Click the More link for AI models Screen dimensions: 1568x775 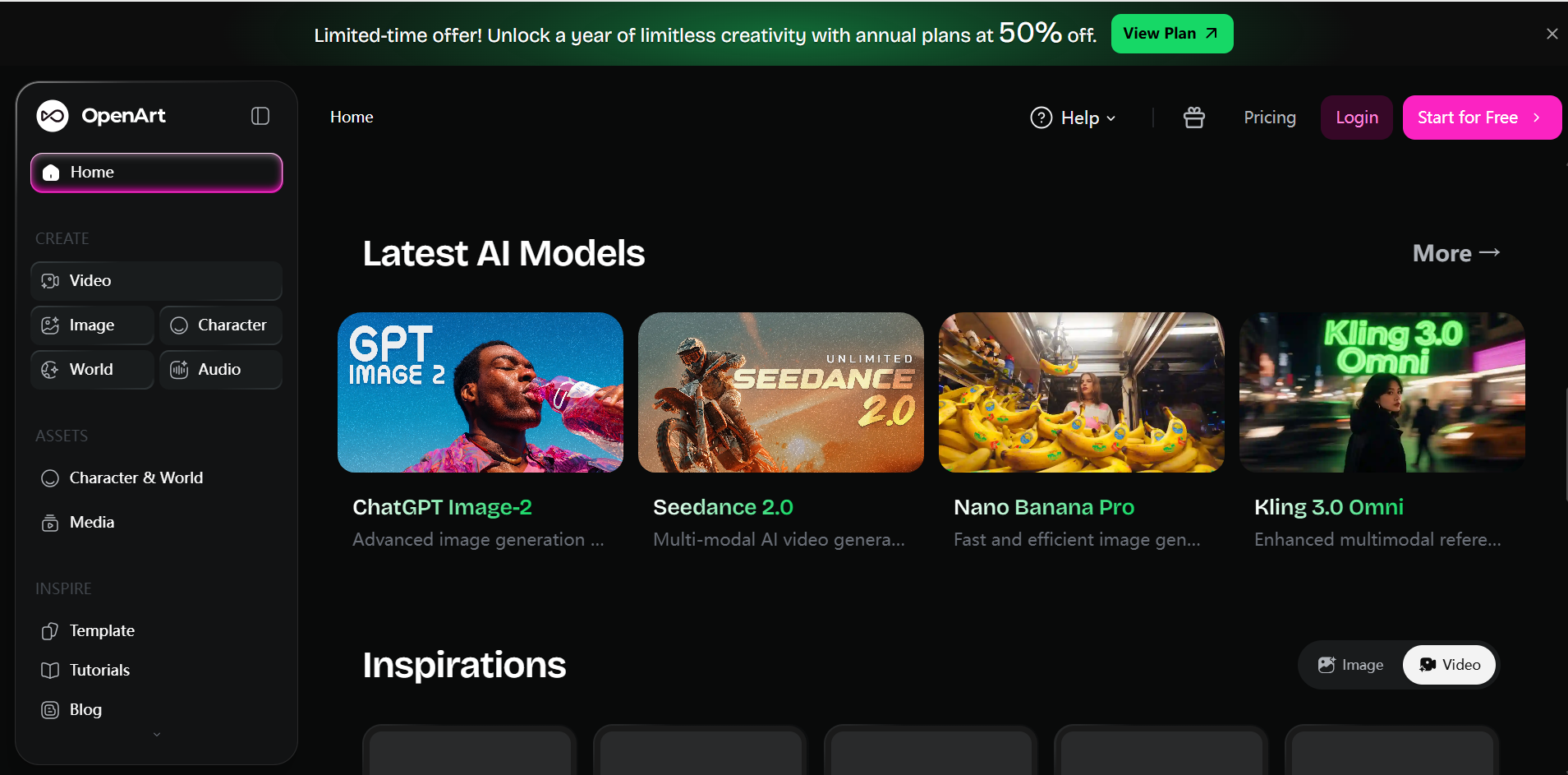pyautogui.click(x=1456, y=253)
